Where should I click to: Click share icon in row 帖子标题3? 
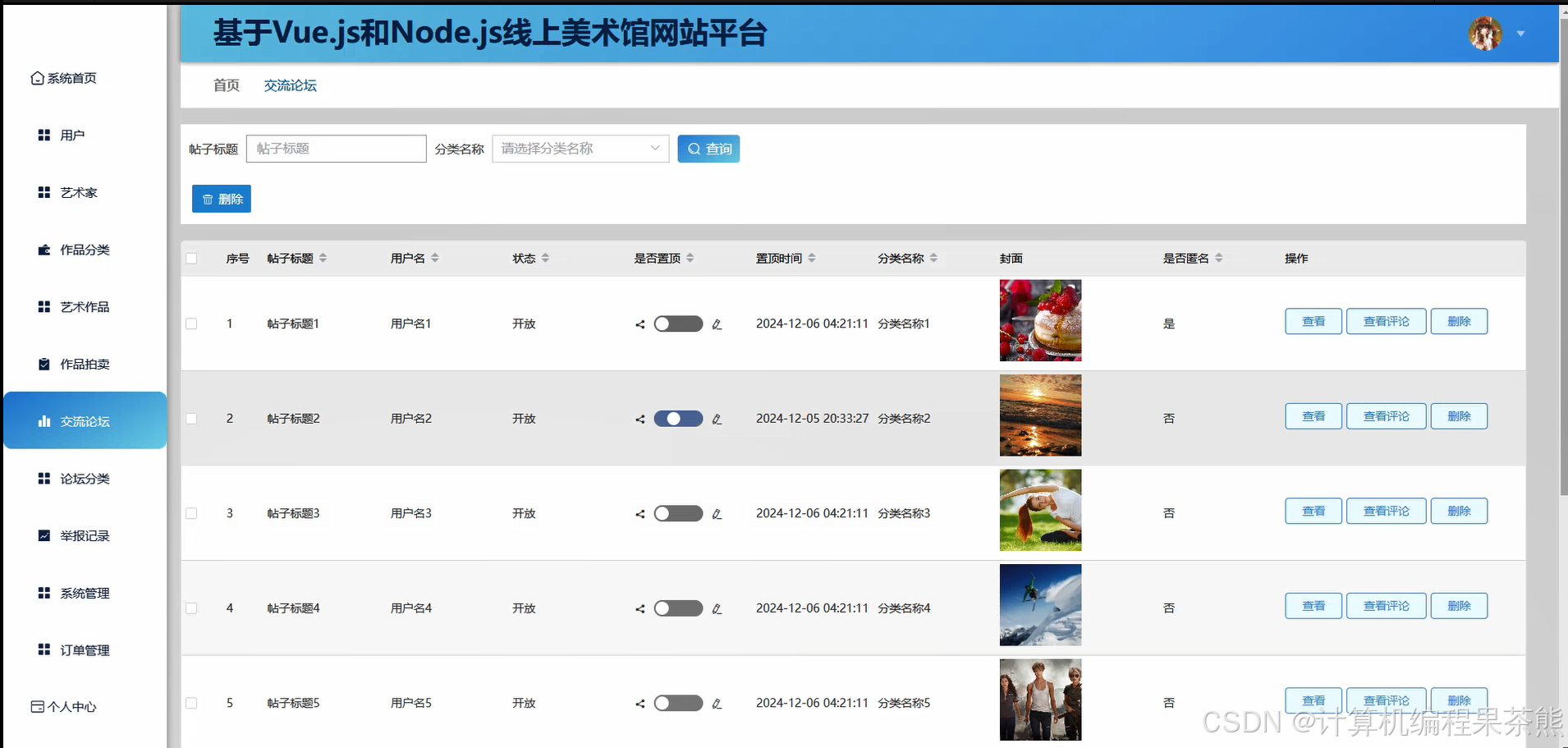click(x=640, y=514)
